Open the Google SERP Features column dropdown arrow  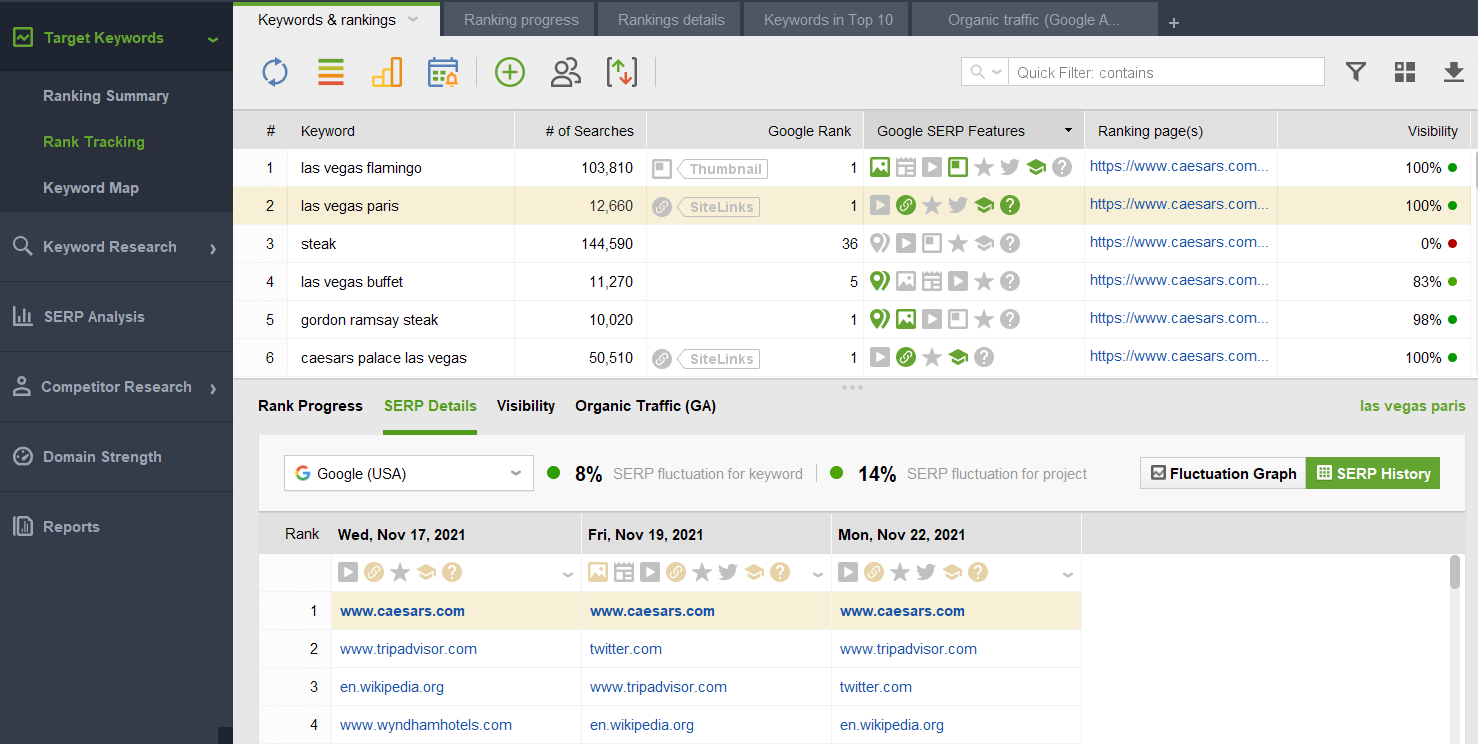pos(1068,131)
